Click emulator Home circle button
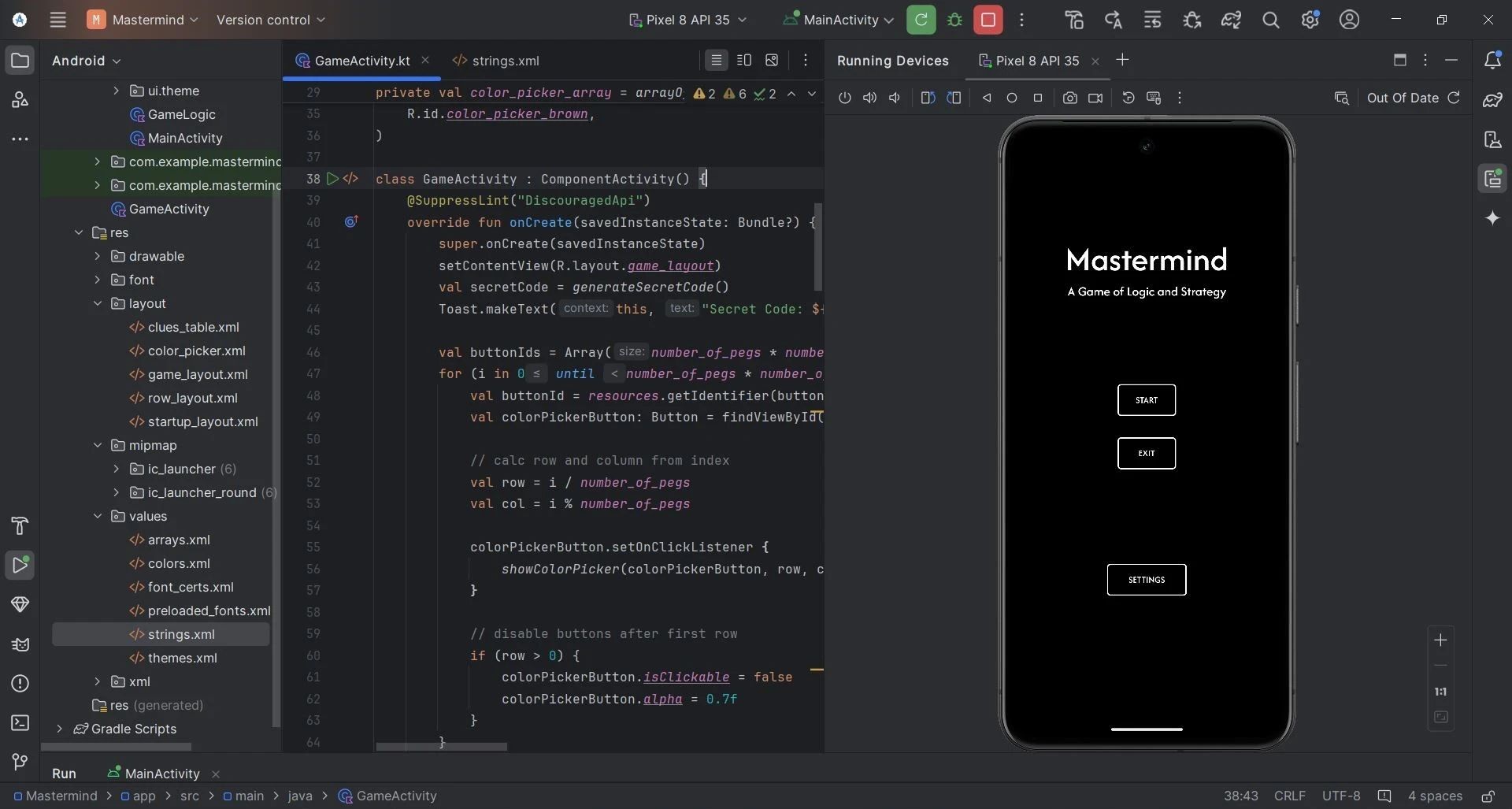Image resolution: width=1512 pixels, height=809 pixels. tap(1012, 98)
